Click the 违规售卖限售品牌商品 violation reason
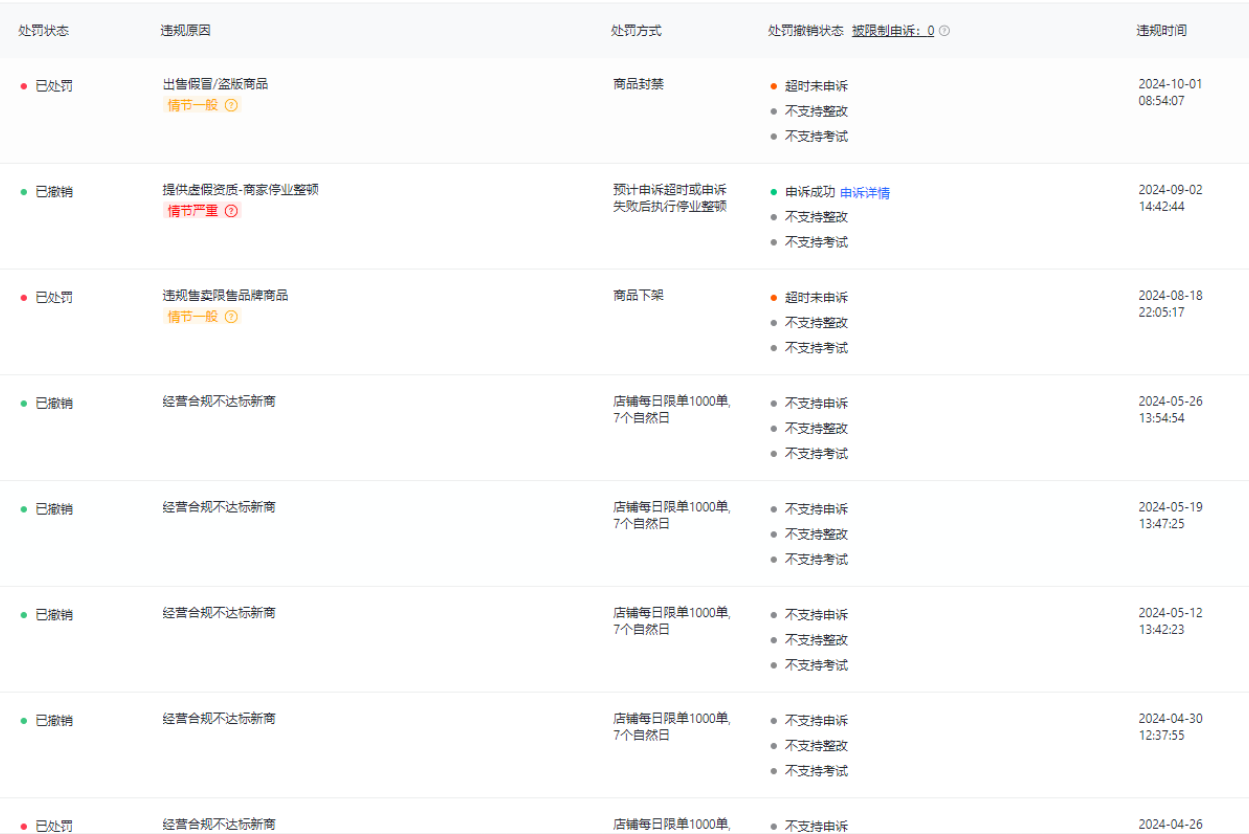1249x834 pixels. click(x=225, y=296)
